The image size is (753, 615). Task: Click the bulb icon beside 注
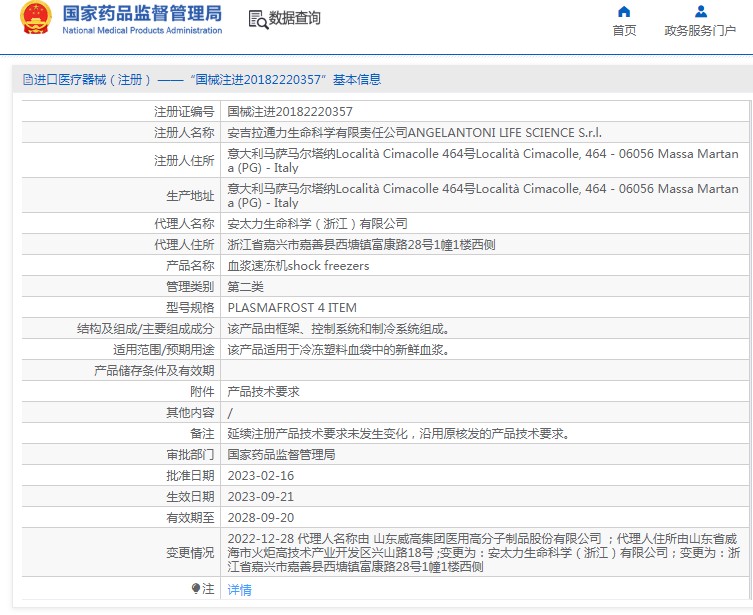point(196,589)
